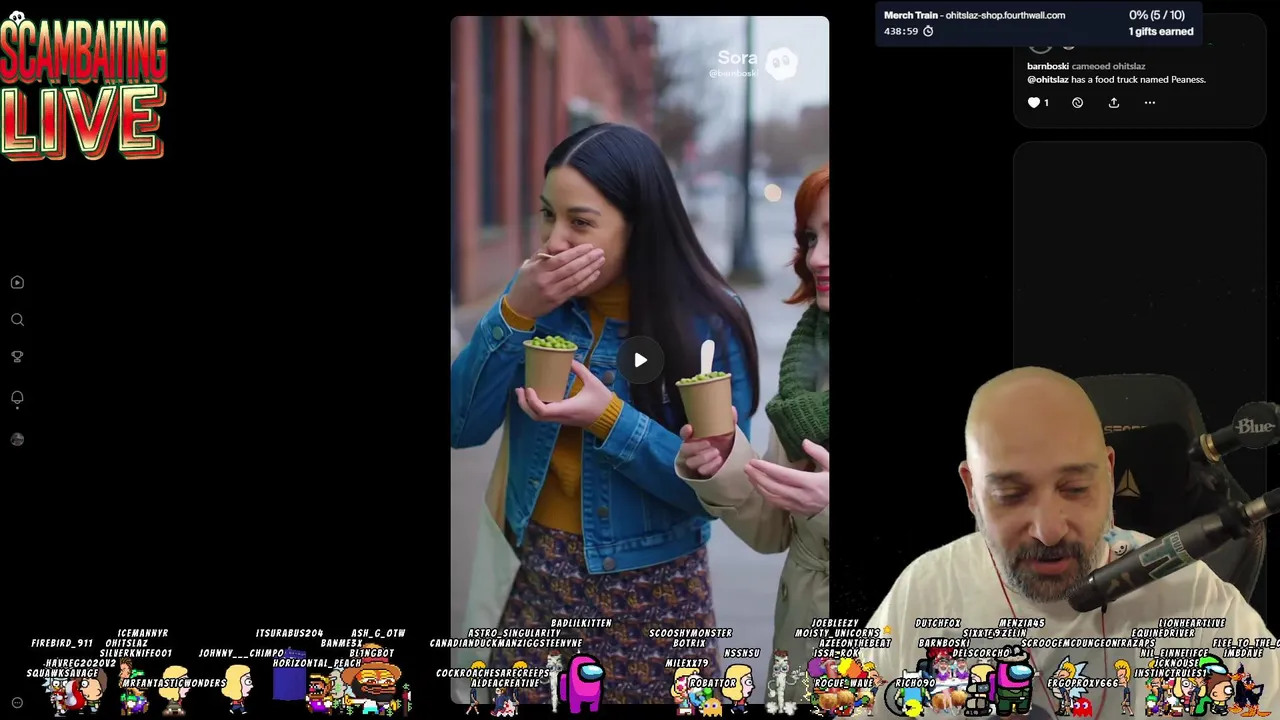This screenshot has width=1280, height=720.
Task: Open the profile avatar in sidebar
Action: tap(17, 439)
